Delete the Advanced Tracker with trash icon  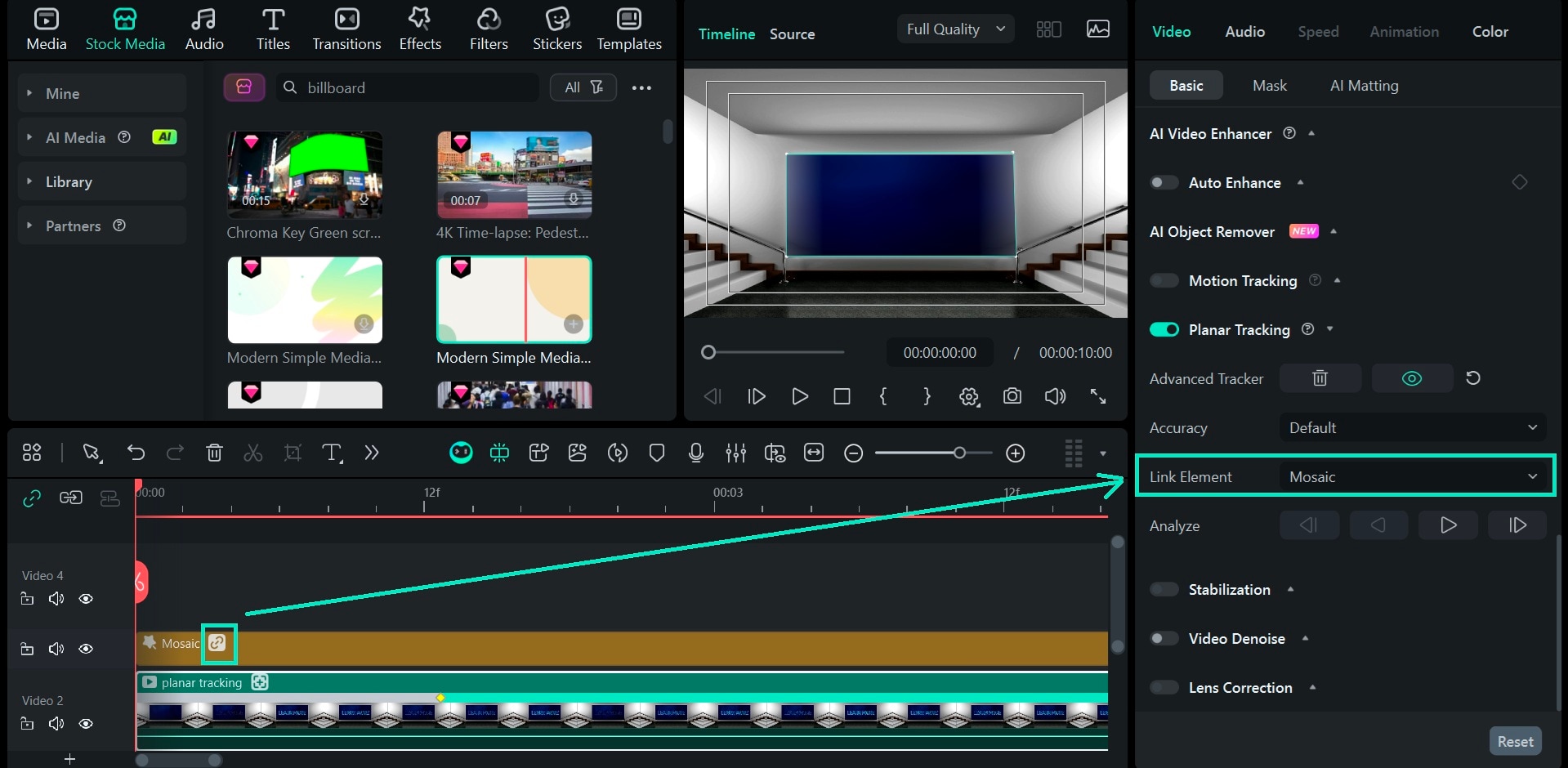tap(1320, 378)
